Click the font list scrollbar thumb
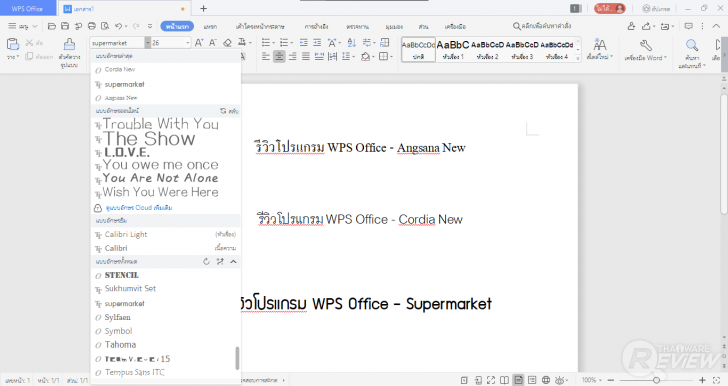 point(237,358)
